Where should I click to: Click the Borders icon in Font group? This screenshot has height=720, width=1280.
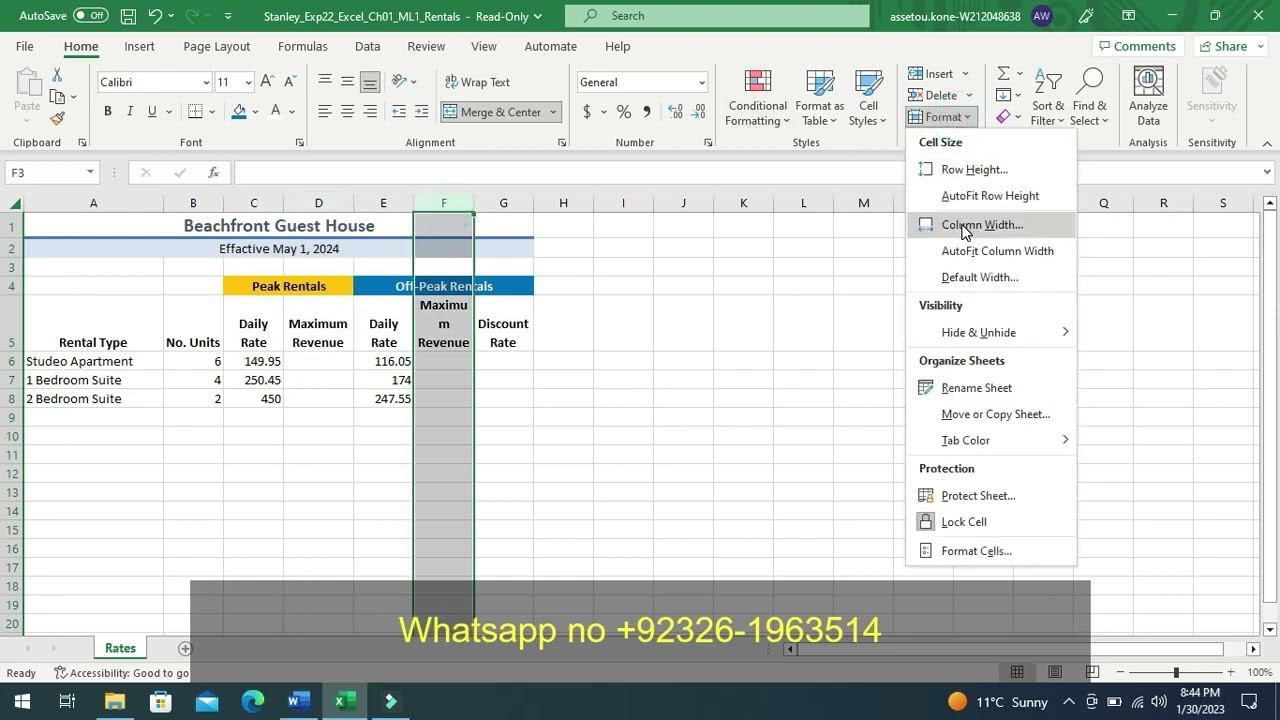click(x=195, y=112)
